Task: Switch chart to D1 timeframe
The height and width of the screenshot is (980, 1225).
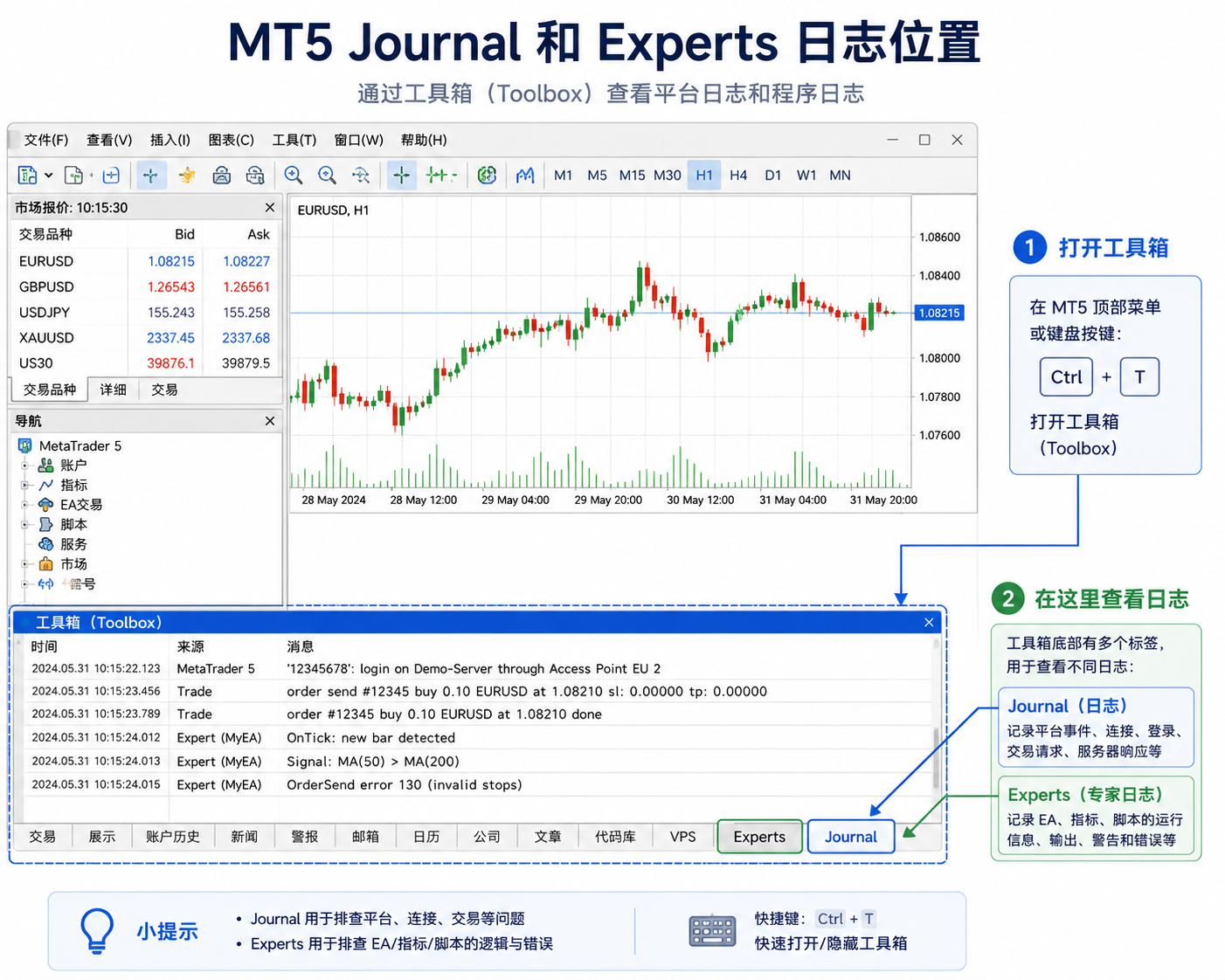Action: tap(773, 176)
